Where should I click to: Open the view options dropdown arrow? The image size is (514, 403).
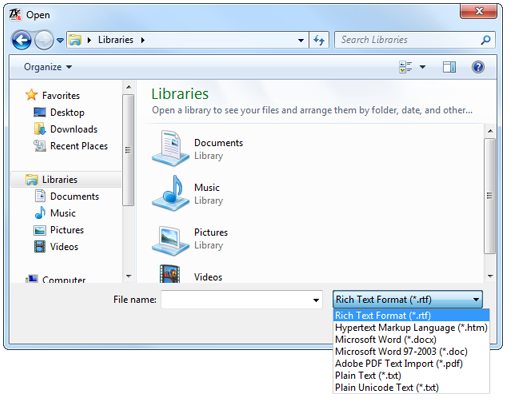click(422, 67)
